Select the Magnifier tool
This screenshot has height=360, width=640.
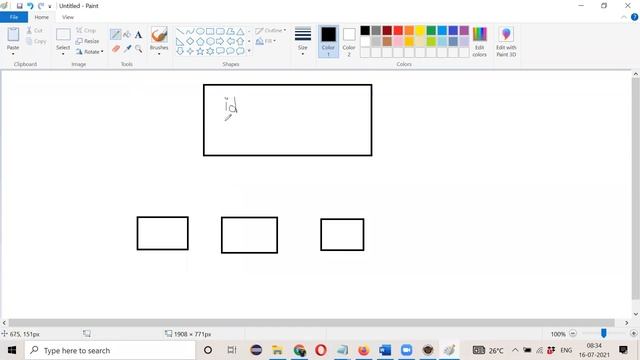tap(139, 49)
